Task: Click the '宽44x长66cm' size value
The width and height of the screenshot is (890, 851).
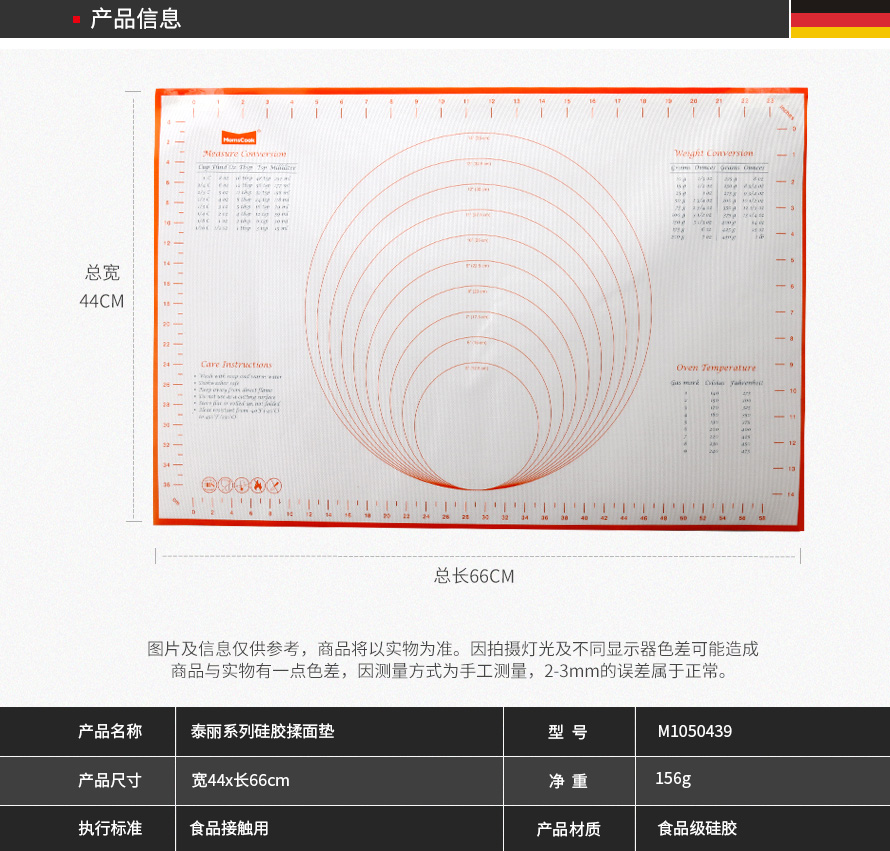Action: (240, 781)
